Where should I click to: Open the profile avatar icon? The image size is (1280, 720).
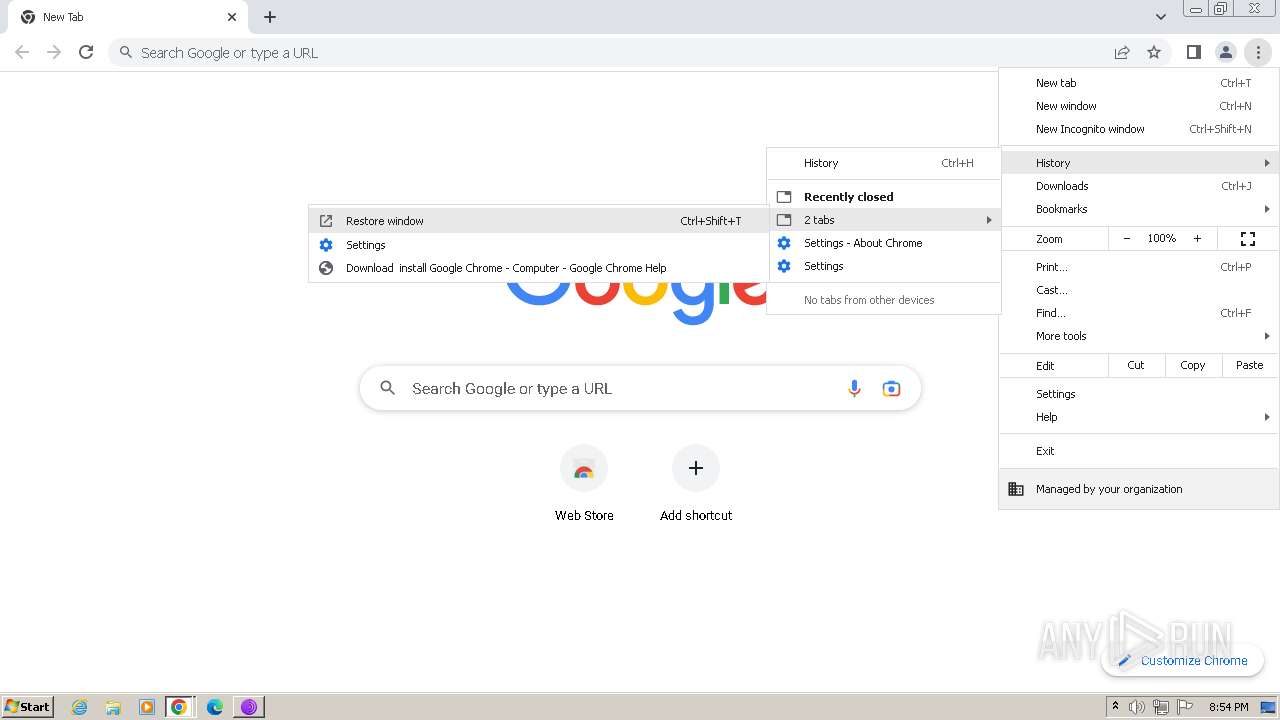[1225, 52]
